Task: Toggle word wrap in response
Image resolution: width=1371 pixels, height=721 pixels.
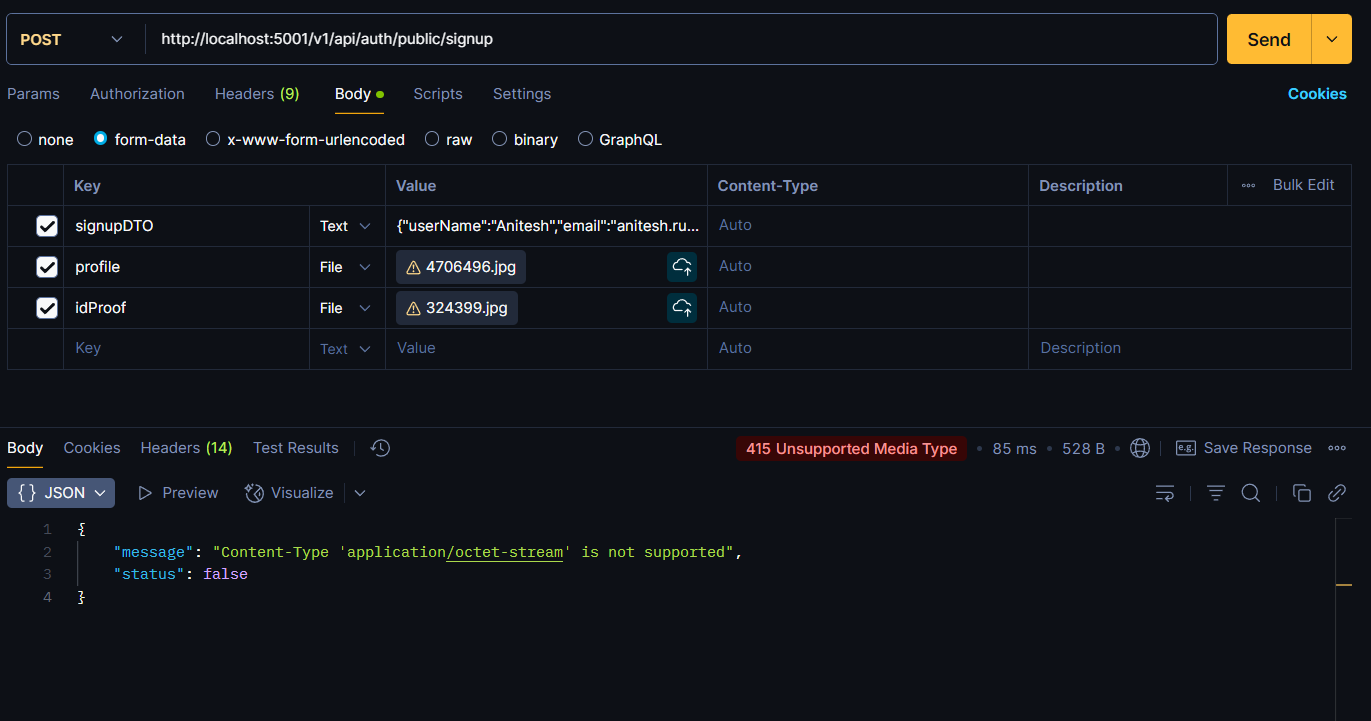Action: coord(1165,493)
